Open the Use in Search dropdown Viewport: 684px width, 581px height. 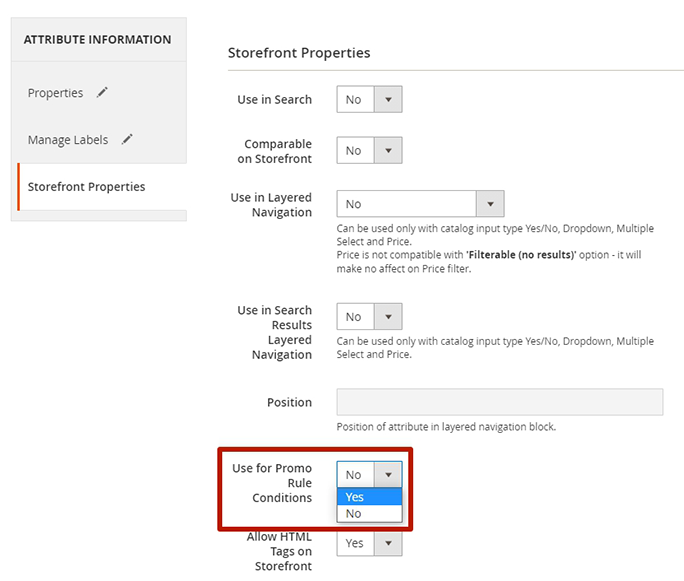369,99
